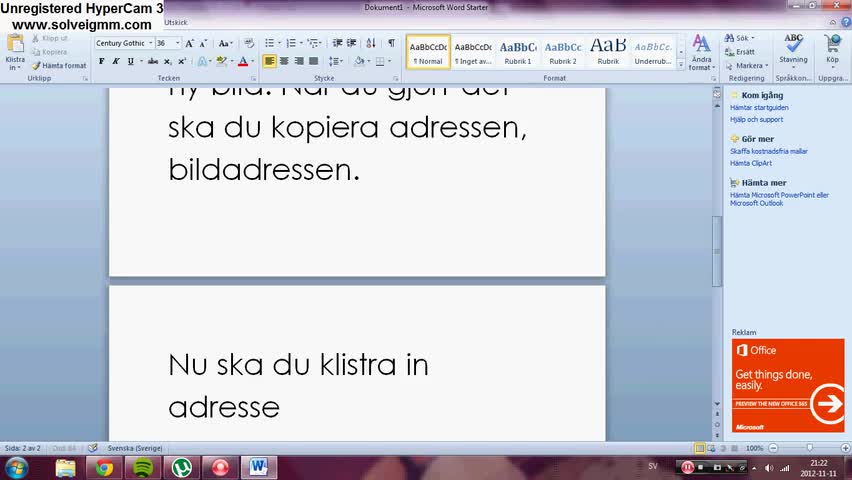Zoom in with the plus button

click(845, 448)
